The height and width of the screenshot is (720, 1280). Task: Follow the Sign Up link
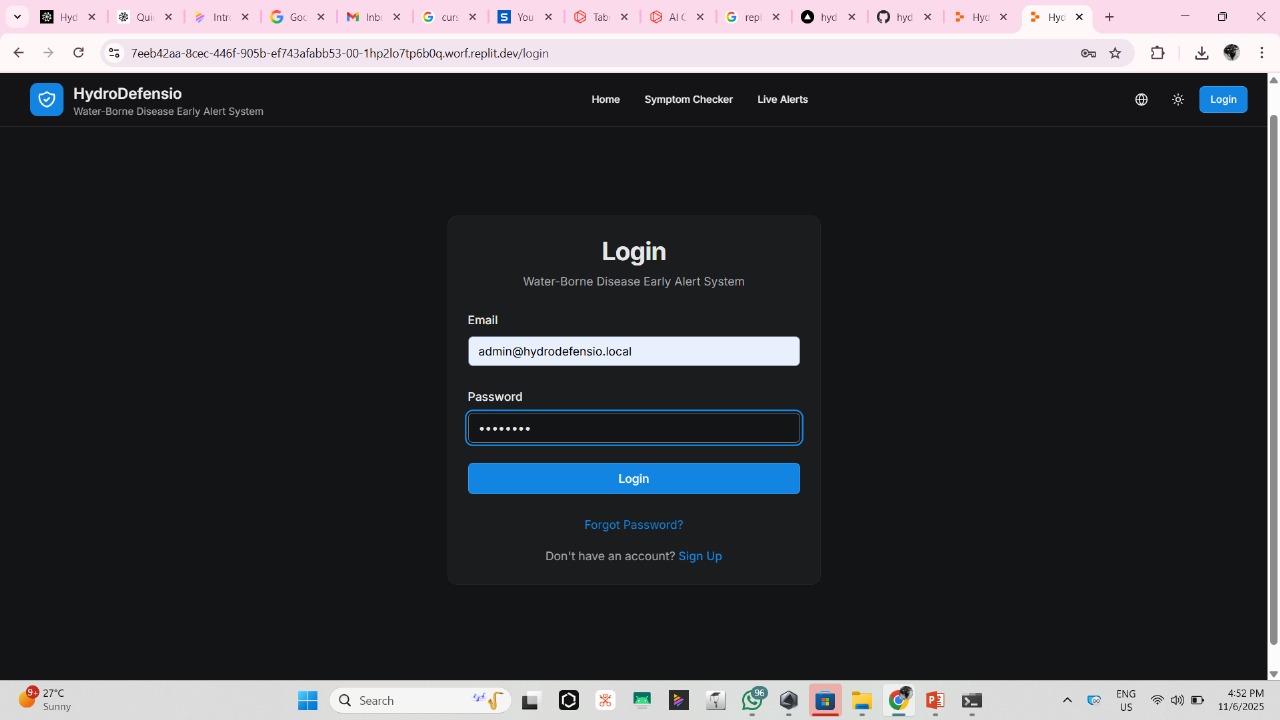700,556
